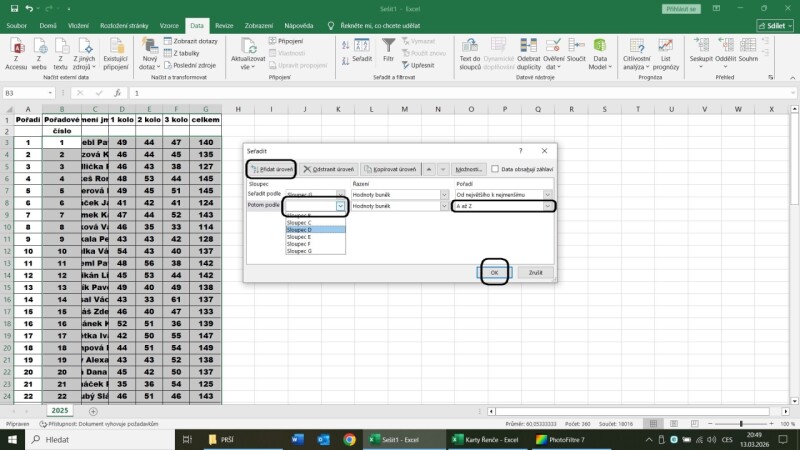This screenshot has width=800, height=450.
Task: Undo the last action in title bar
Action: point(30,9)
